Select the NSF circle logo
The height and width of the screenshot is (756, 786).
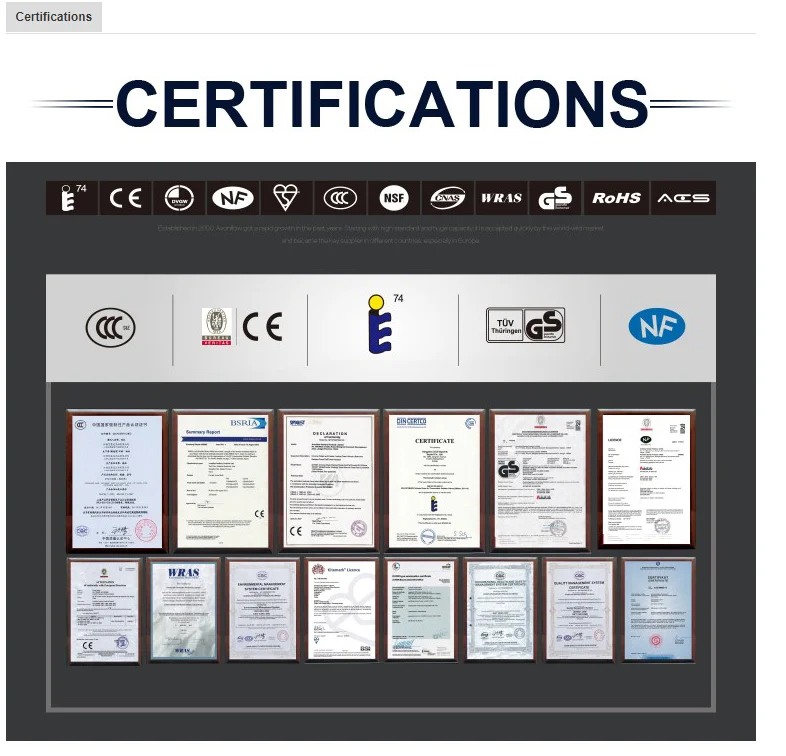tap(394, 198)
